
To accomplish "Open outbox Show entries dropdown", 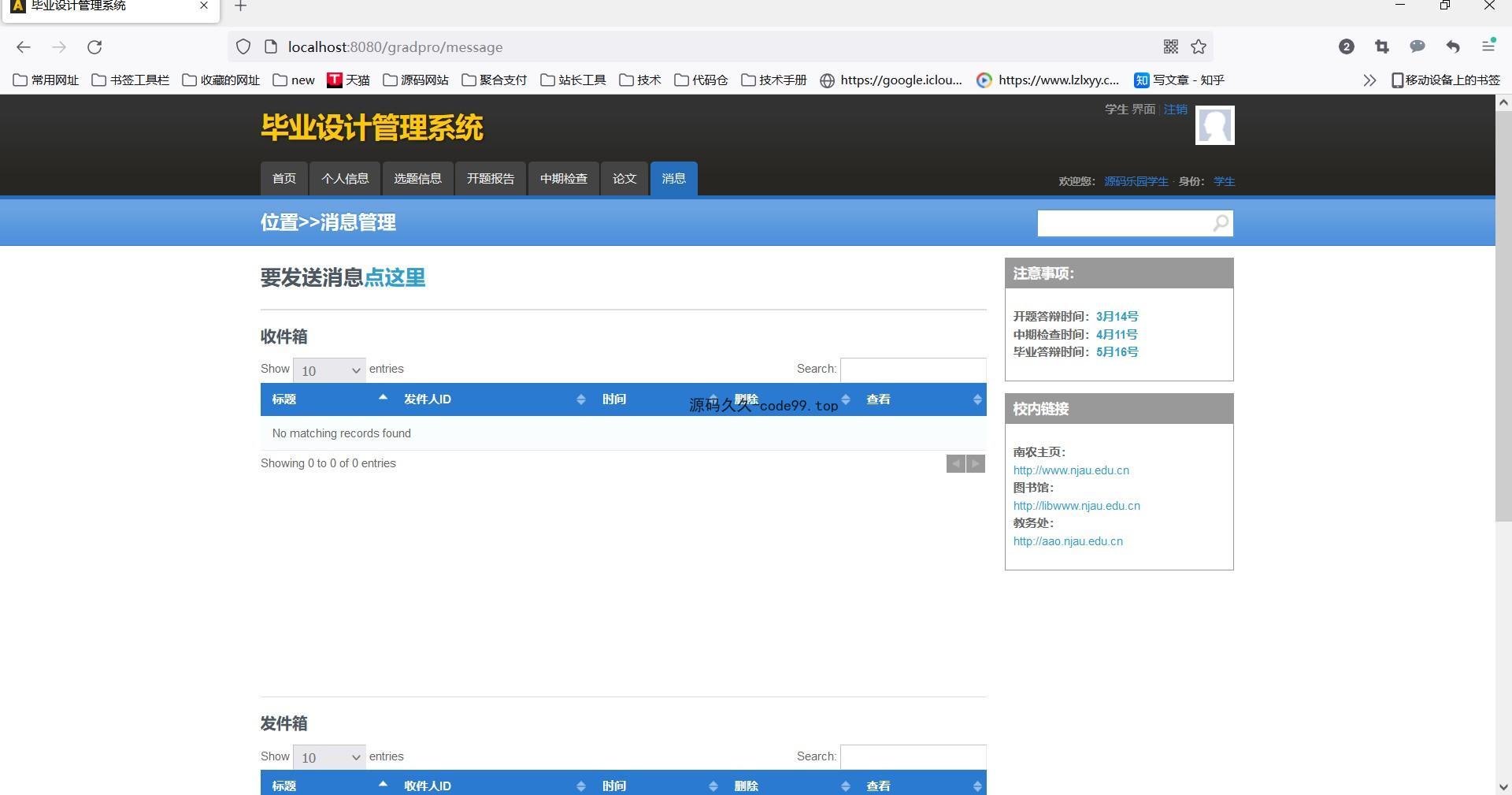I will coord(329,757).
